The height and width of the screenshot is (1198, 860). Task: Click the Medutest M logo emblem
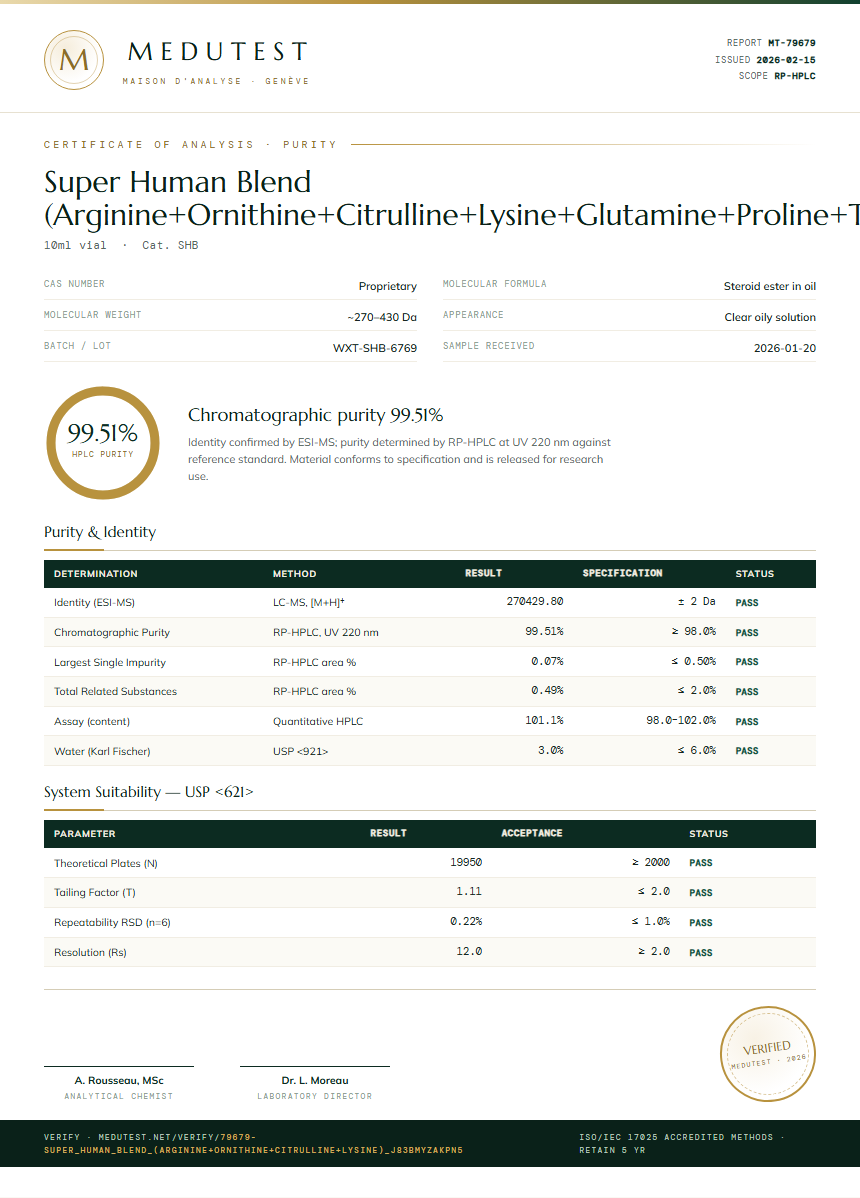click(x=74, y=60)
